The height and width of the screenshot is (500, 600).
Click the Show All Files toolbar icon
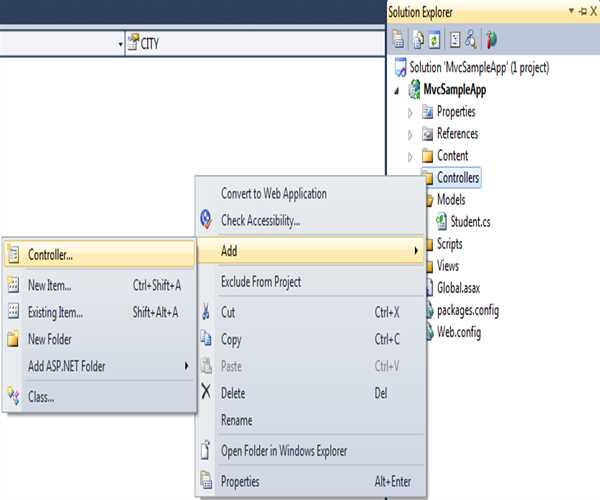[417, 41]
